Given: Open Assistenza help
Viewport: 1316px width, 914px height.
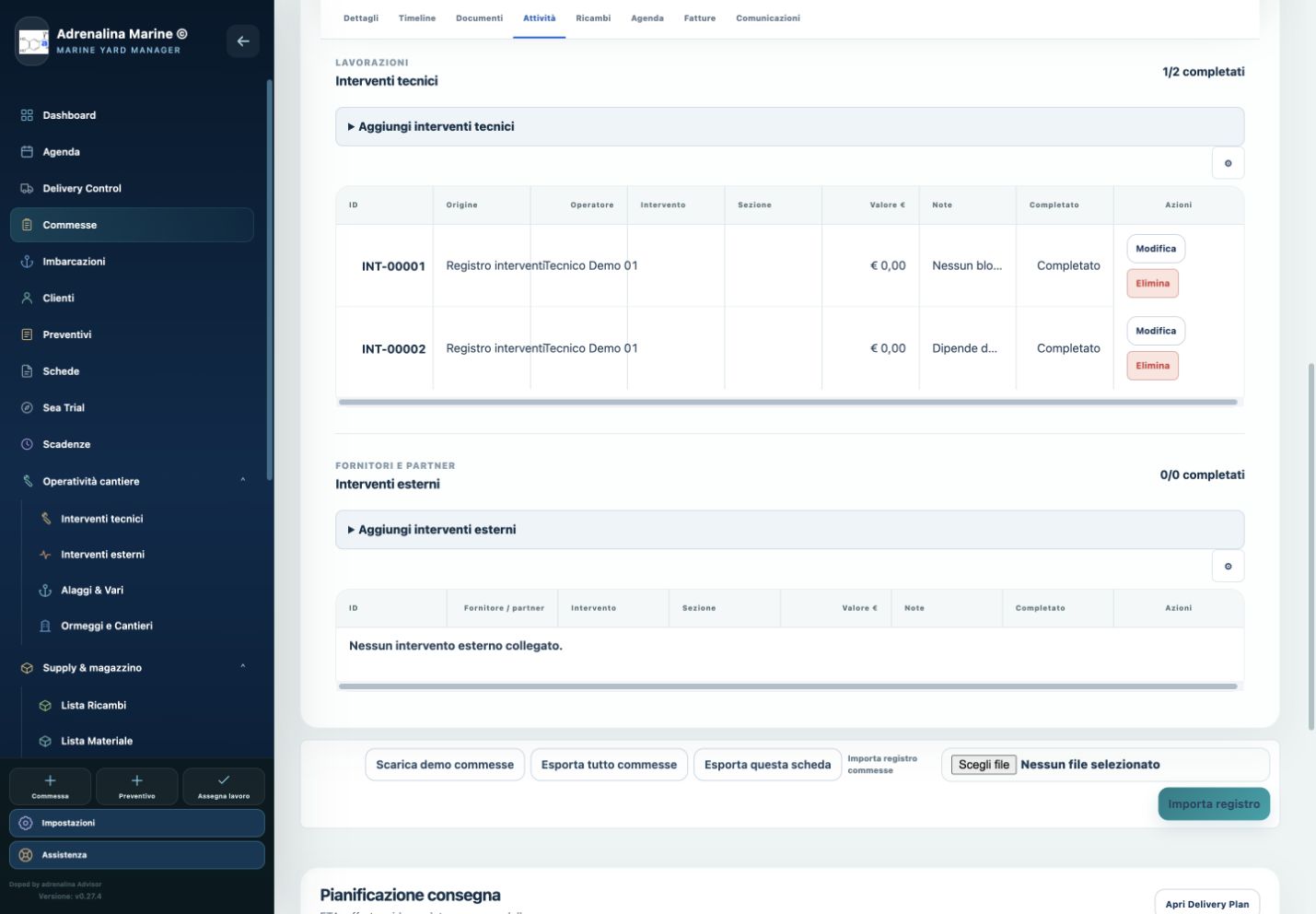Looking at the screenshot, I should [137, 855].
